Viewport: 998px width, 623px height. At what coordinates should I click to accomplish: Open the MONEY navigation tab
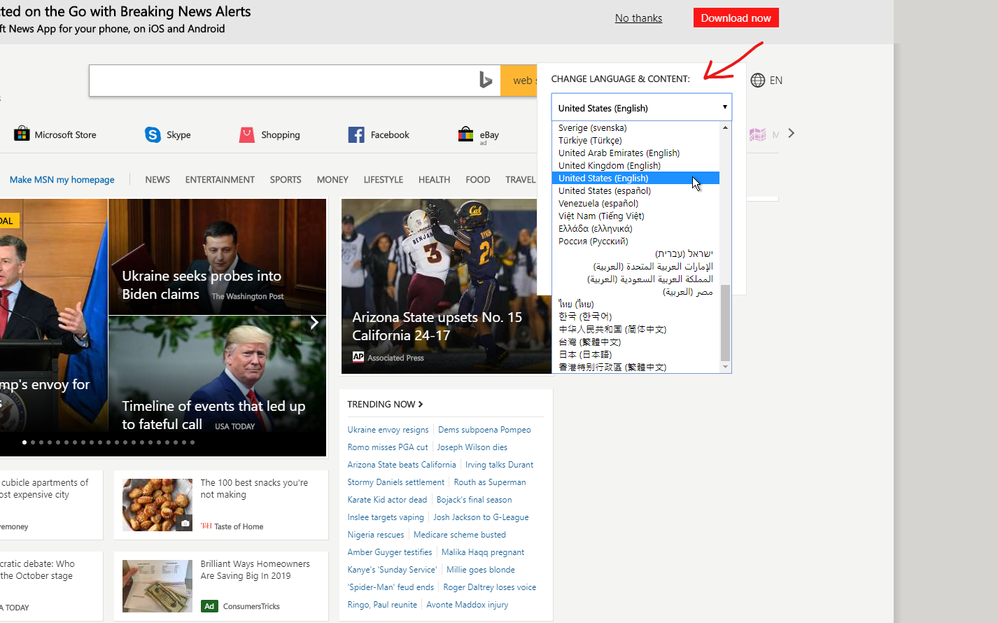tap(332, 179)
